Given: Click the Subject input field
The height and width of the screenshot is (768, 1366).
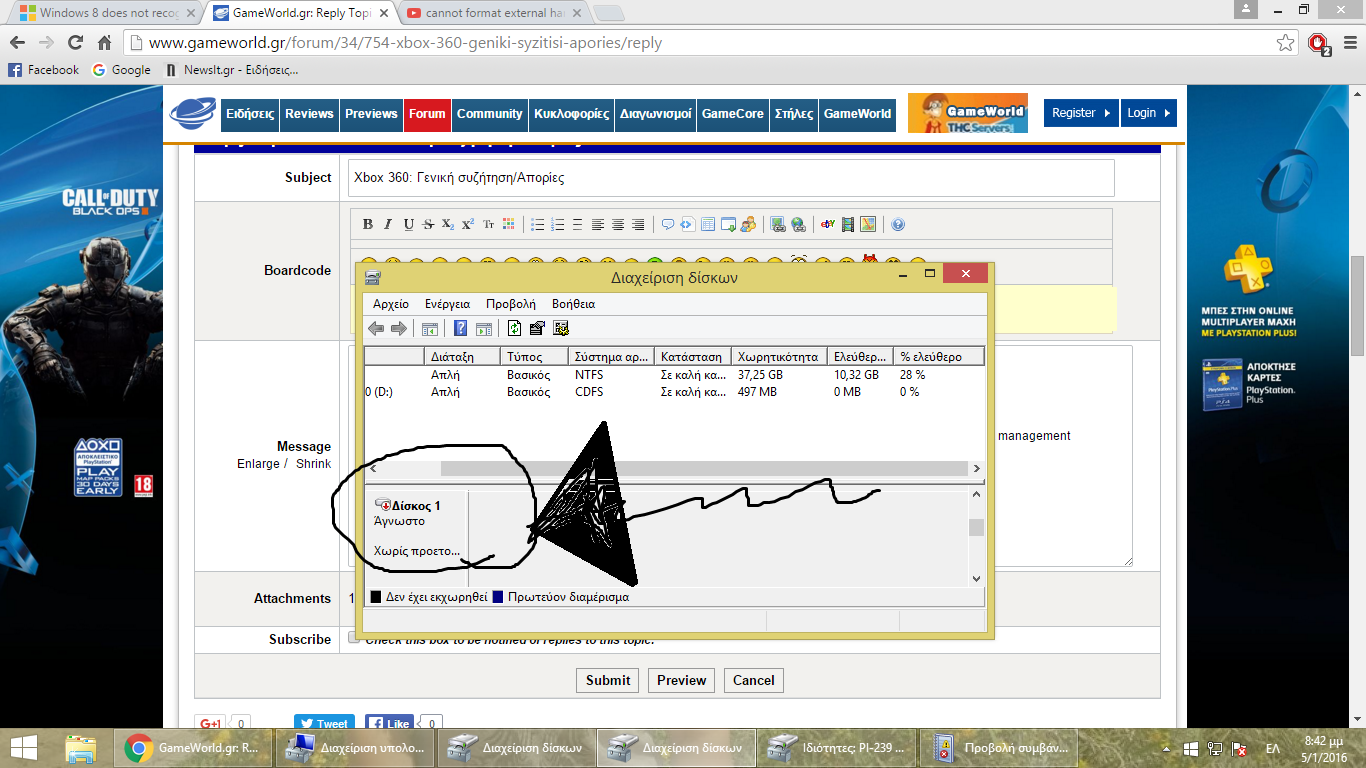Looking at the screenshot, I should [x=730, y=178].
